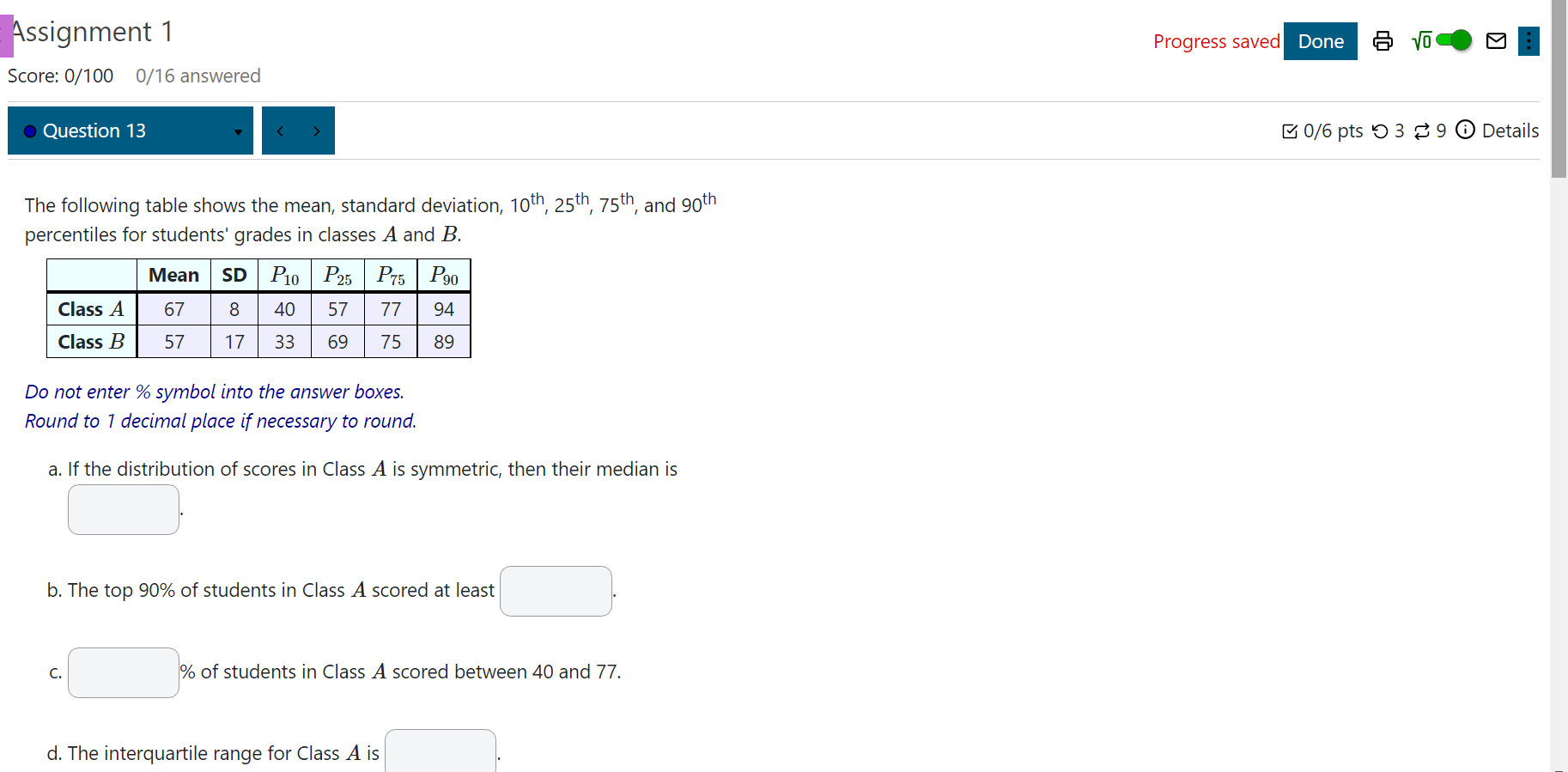The image size is (1568, 772).
Task: Click the square root math entry icon
Action: (1421, 40)
